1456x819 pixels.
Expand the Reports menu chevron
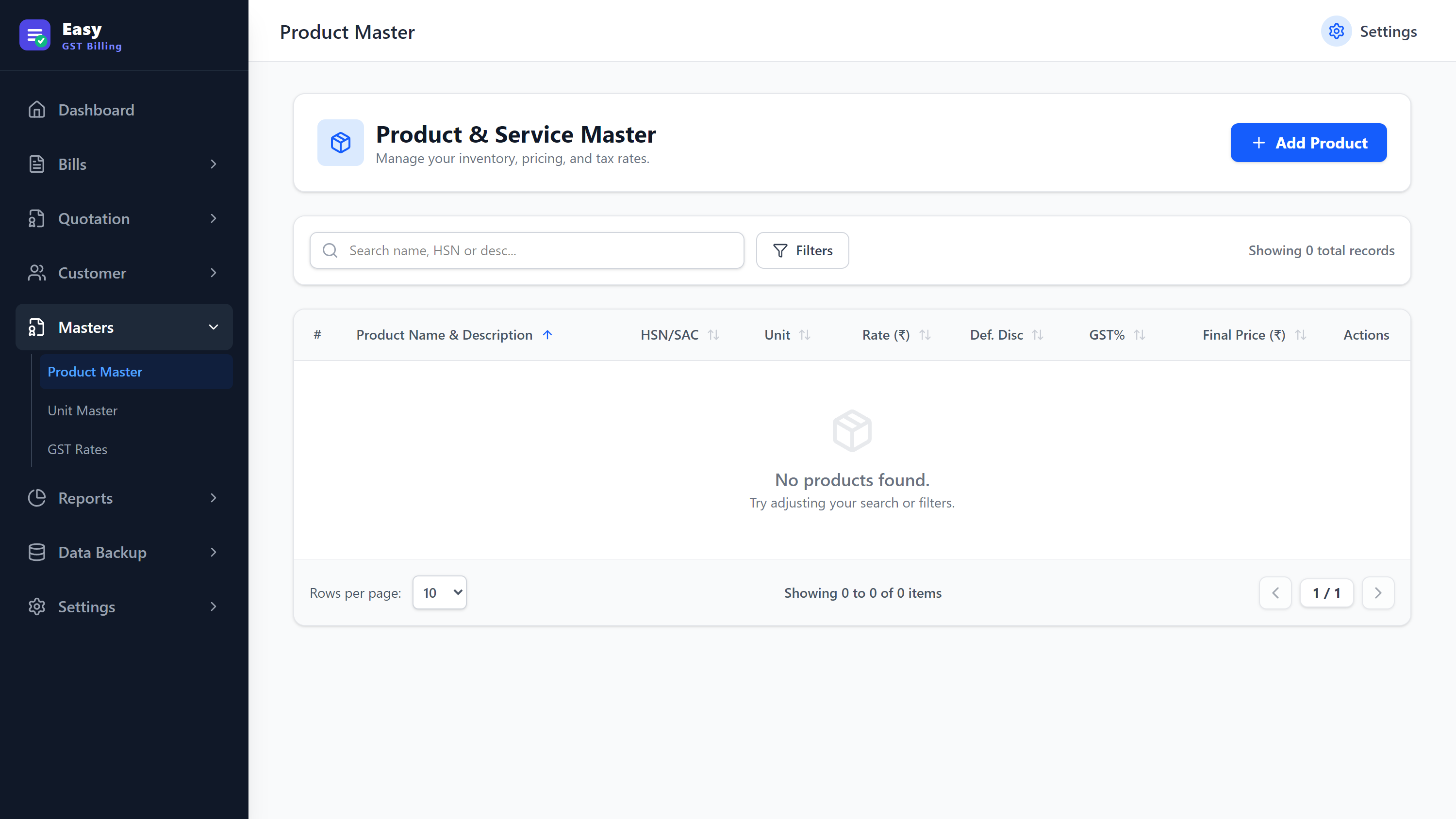click(213, 498)
